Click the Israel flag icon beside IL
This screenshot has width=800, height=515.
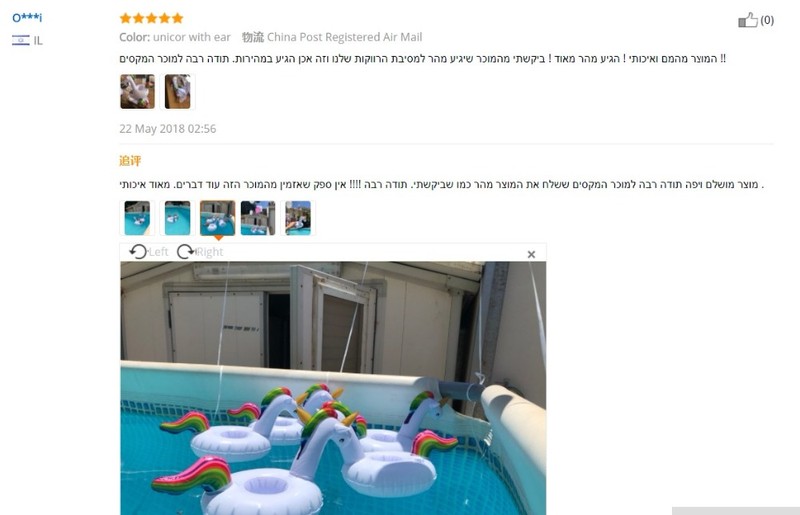click(21, 40)
